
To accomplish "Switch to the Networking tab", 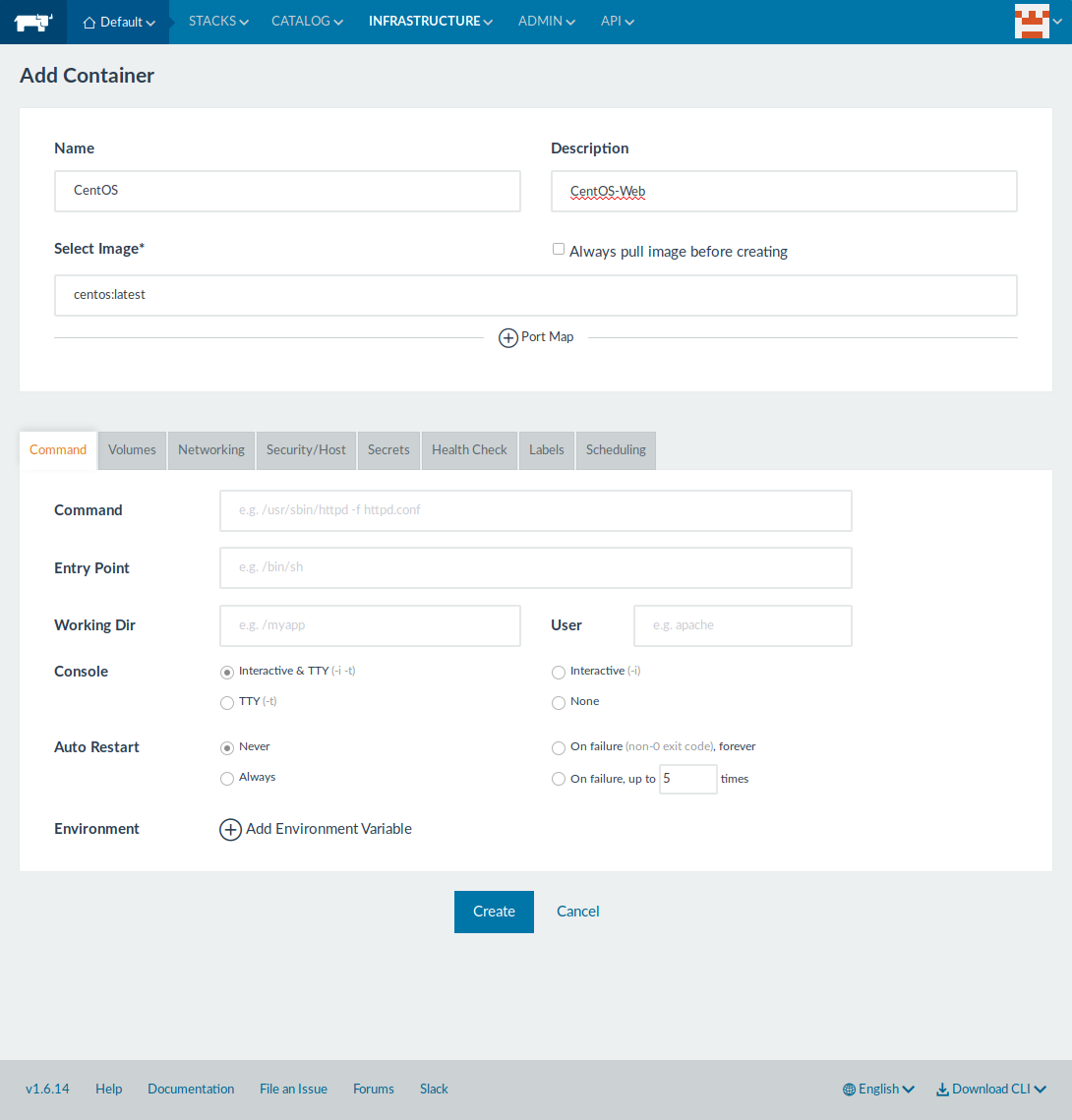I will coord(211,450).
